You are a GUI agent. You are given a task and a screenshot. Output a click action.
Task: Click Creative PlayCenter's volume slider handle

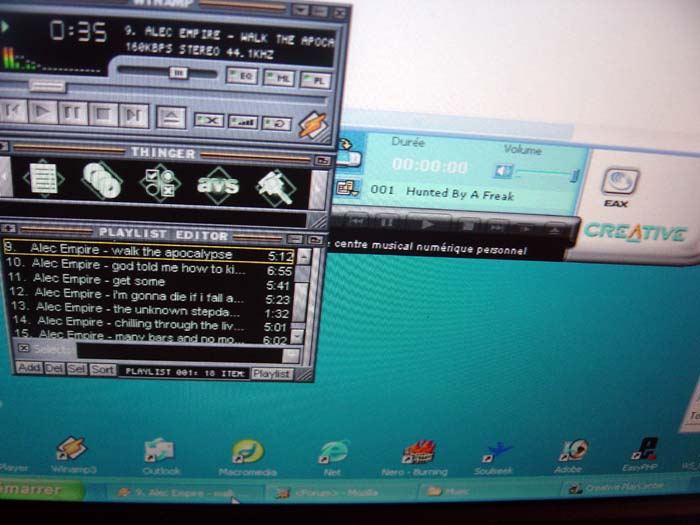[575, 175]
